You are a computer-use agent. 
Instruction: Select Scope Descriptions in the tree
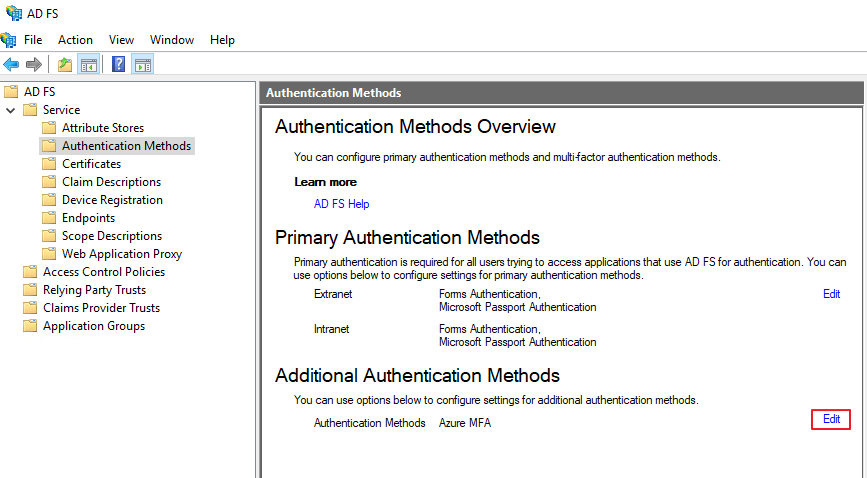pyautogui.click(x=112, y=236)
